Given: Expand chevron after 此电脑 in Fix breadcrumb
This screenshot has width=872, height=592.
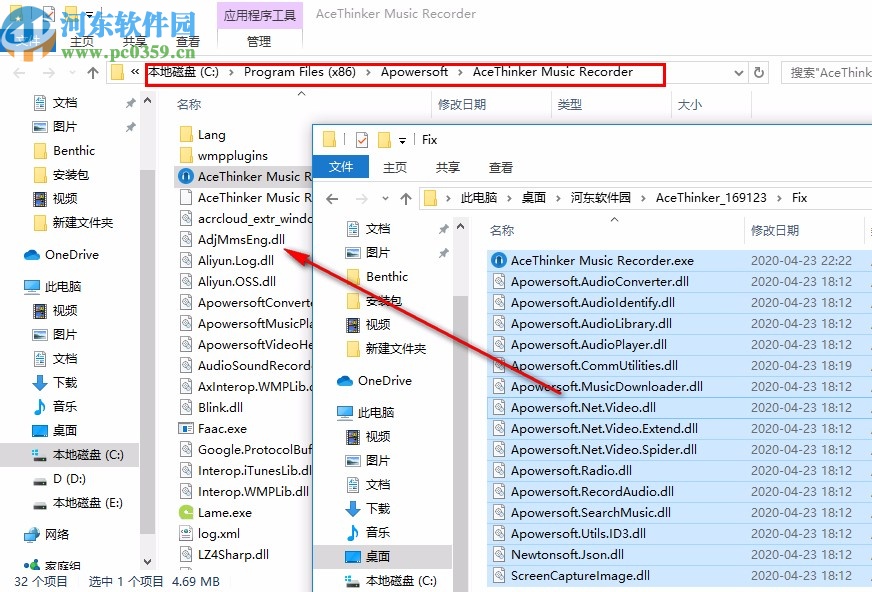Looking at the screenshot, I should pos(509,198).
